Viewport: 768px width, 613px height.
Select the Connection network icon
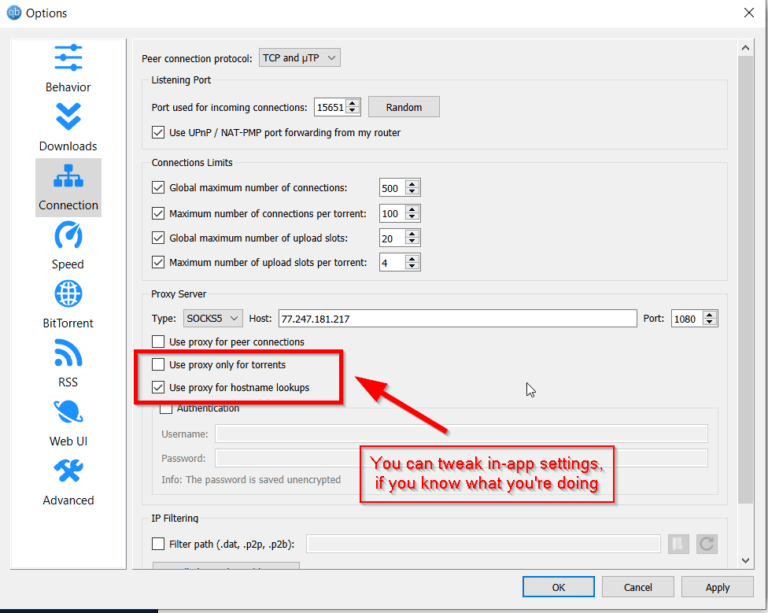(68, 176)
